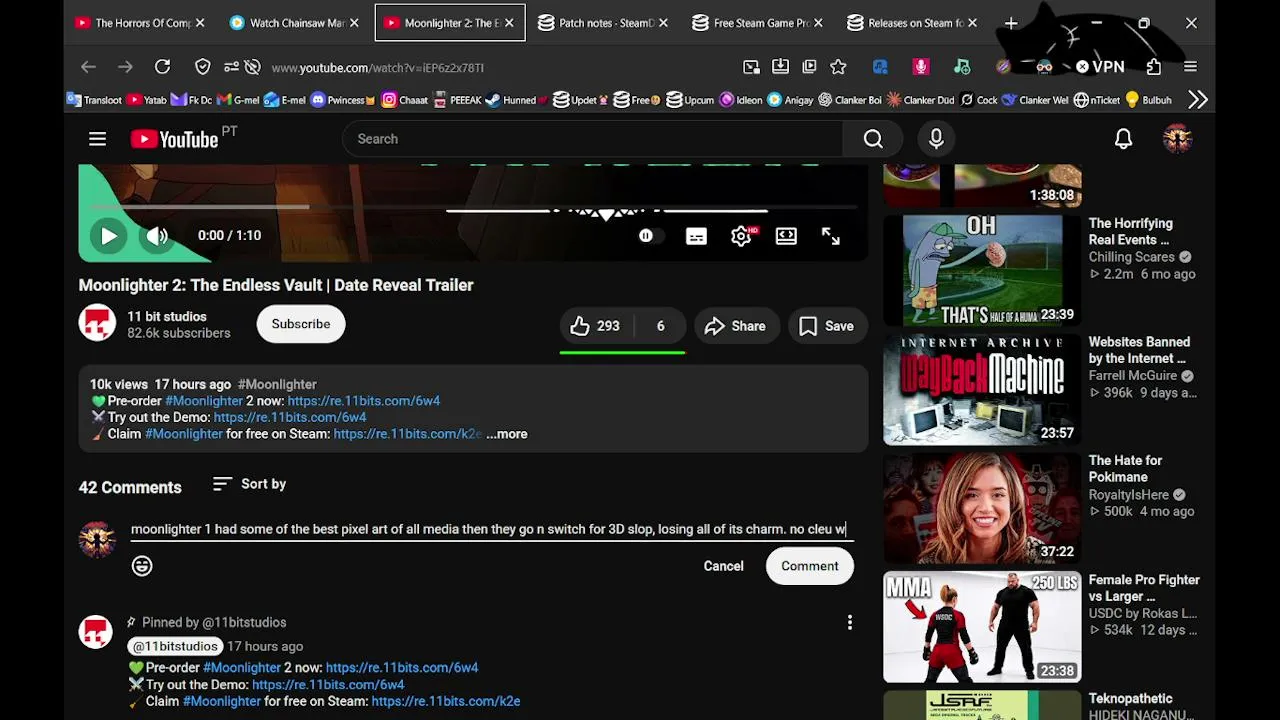Open the Sort by comments dropdown
This screenshot has height=720, width=1280.
(x=250, y=484)
